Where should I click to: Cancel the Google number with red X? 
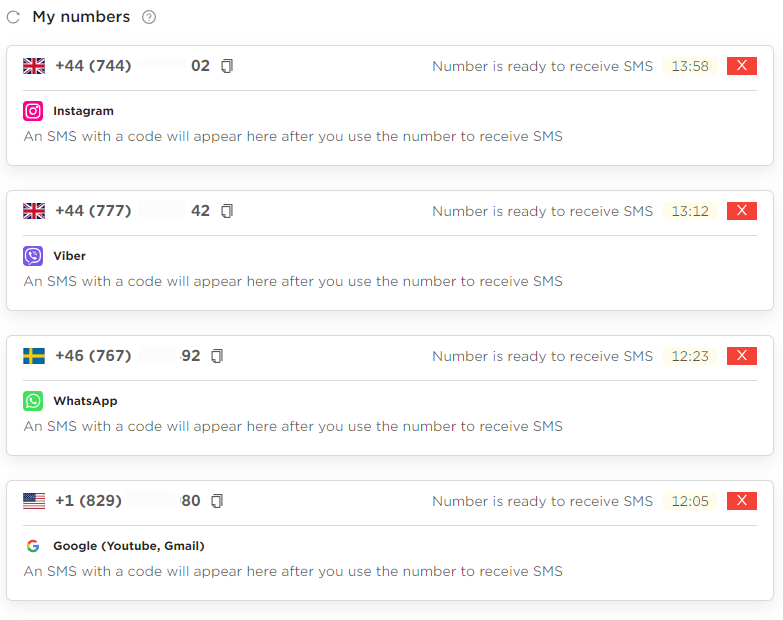click(x=742, y=501)
